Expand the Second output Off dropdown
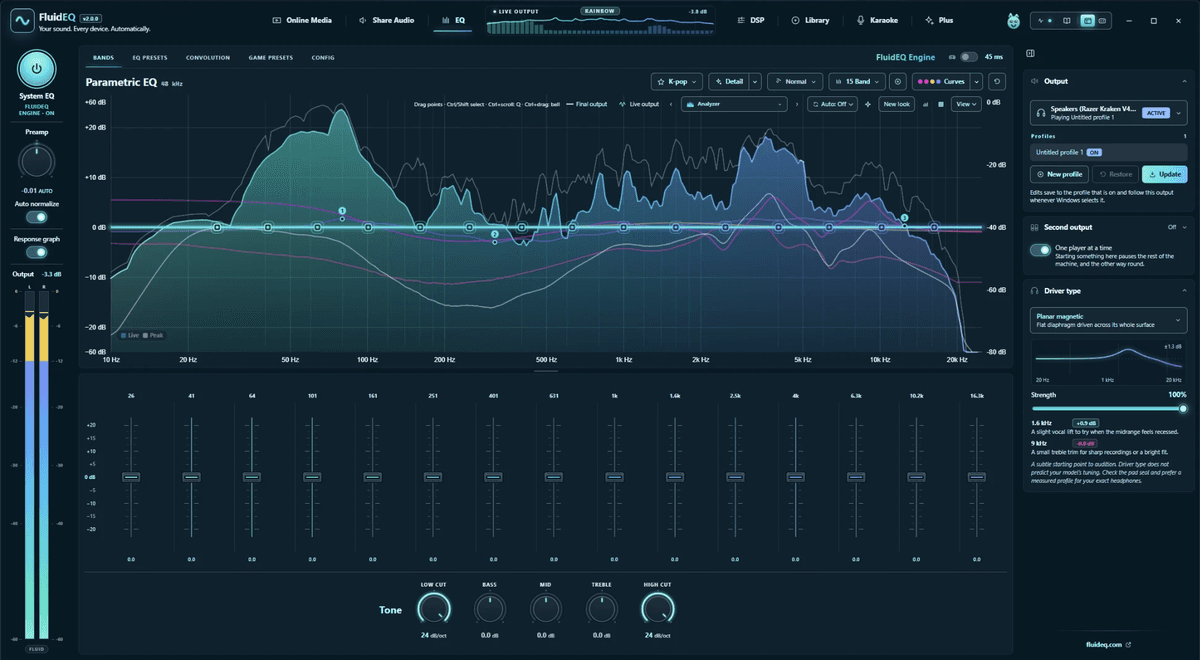Screen dimensions: 1200x660 (x=1176, y=227)
